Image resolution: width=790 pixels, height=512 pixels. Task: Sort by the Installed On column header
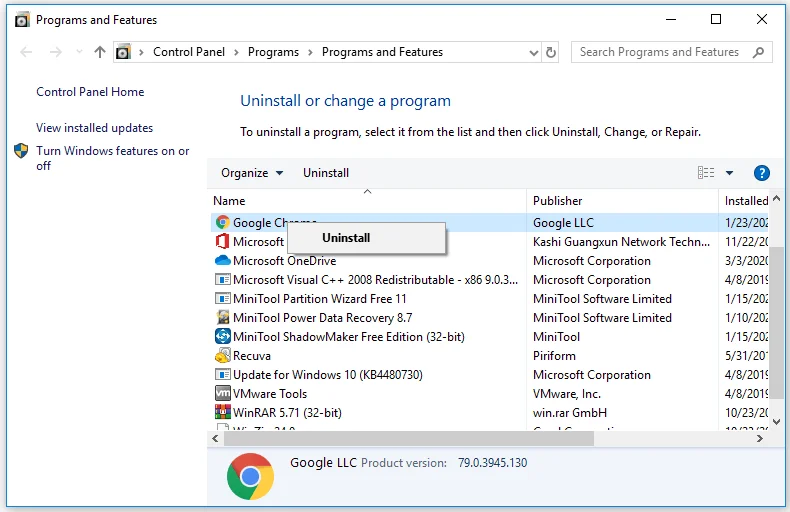point(746,201)
